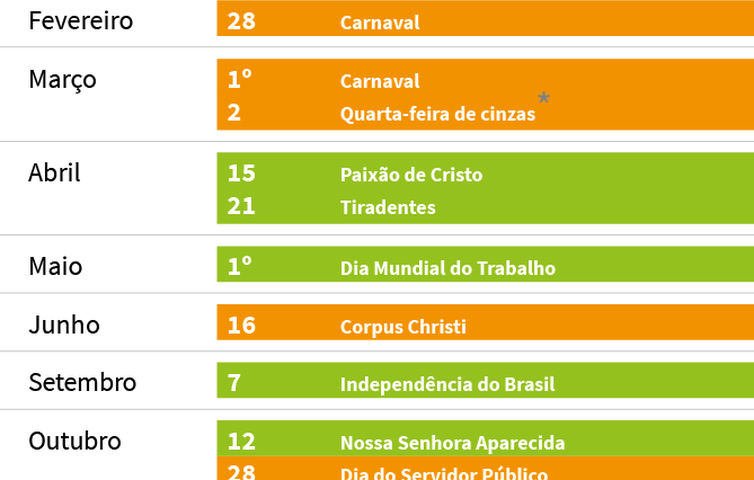This screenshot has height=480, width=754.
Task: Click the Carnaval entry in the Março row
Action: [x=379, y=81]
